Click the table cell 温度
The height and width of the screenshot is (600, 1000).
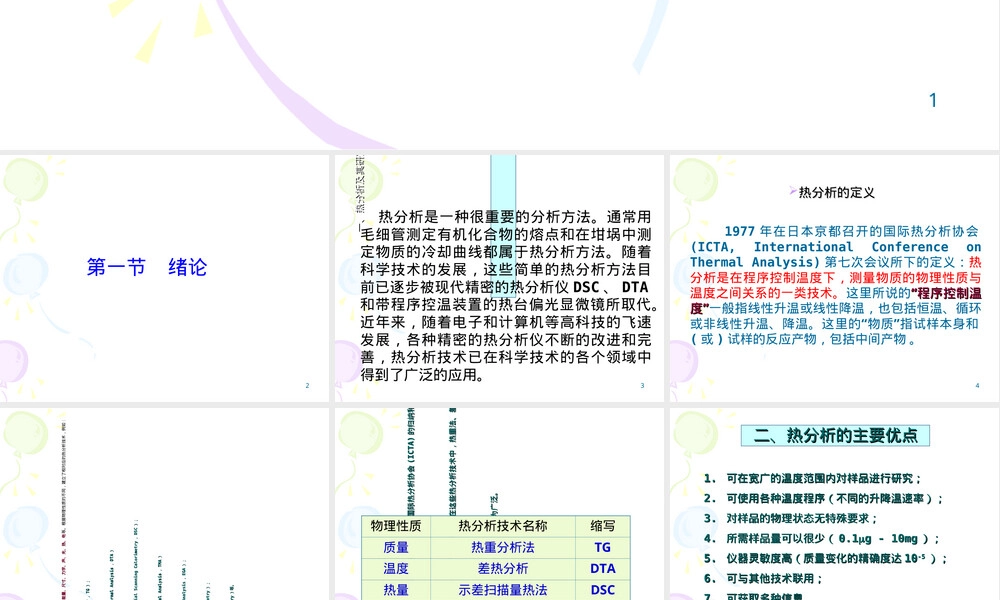point(396,568)
